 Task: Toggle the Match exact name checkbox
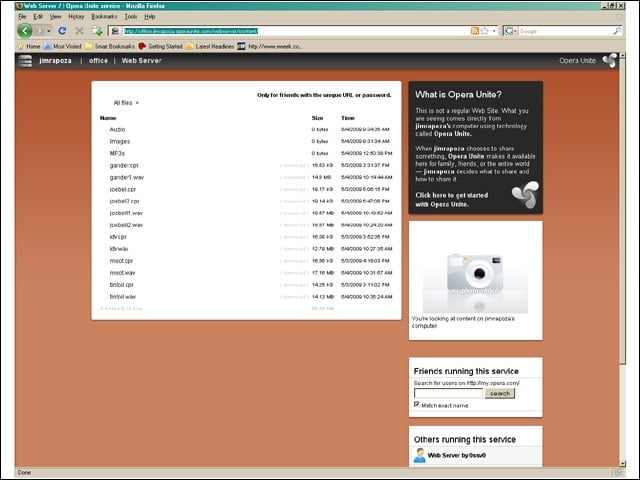click(417, 404)
